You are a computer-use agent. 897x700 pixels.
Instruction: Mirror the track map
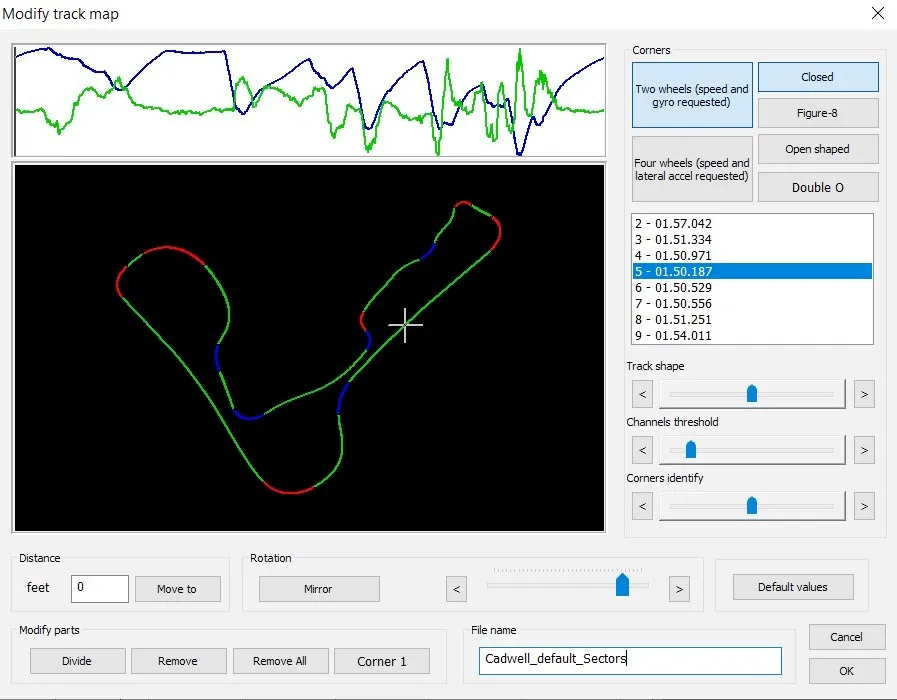pyautogui.click(x=319, y=588)
